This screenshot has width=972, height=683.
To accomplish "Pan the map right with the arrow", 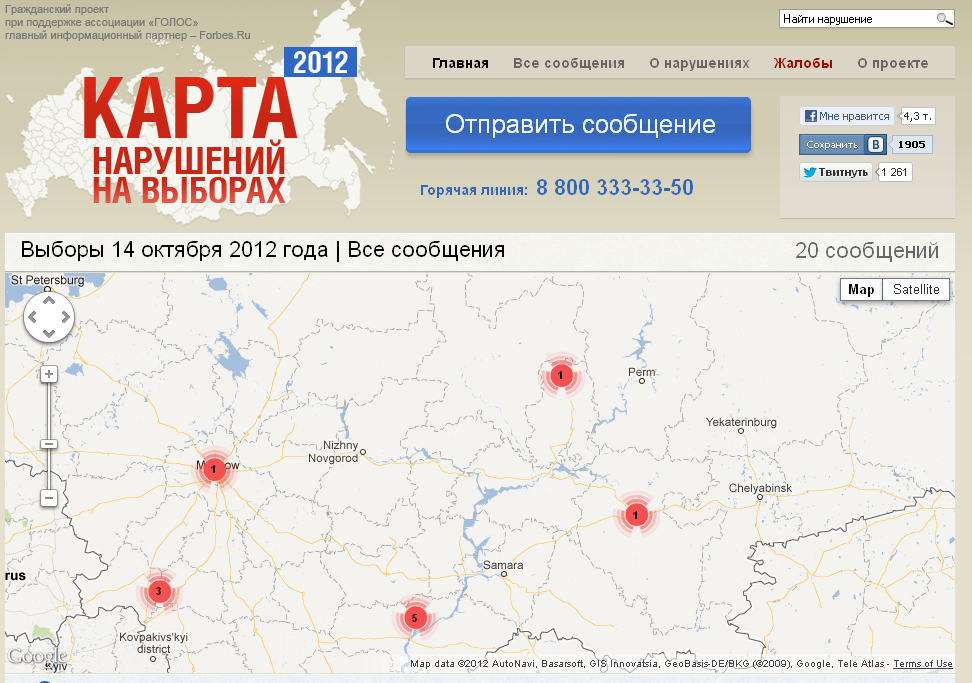I will click(x=65, y=318).
